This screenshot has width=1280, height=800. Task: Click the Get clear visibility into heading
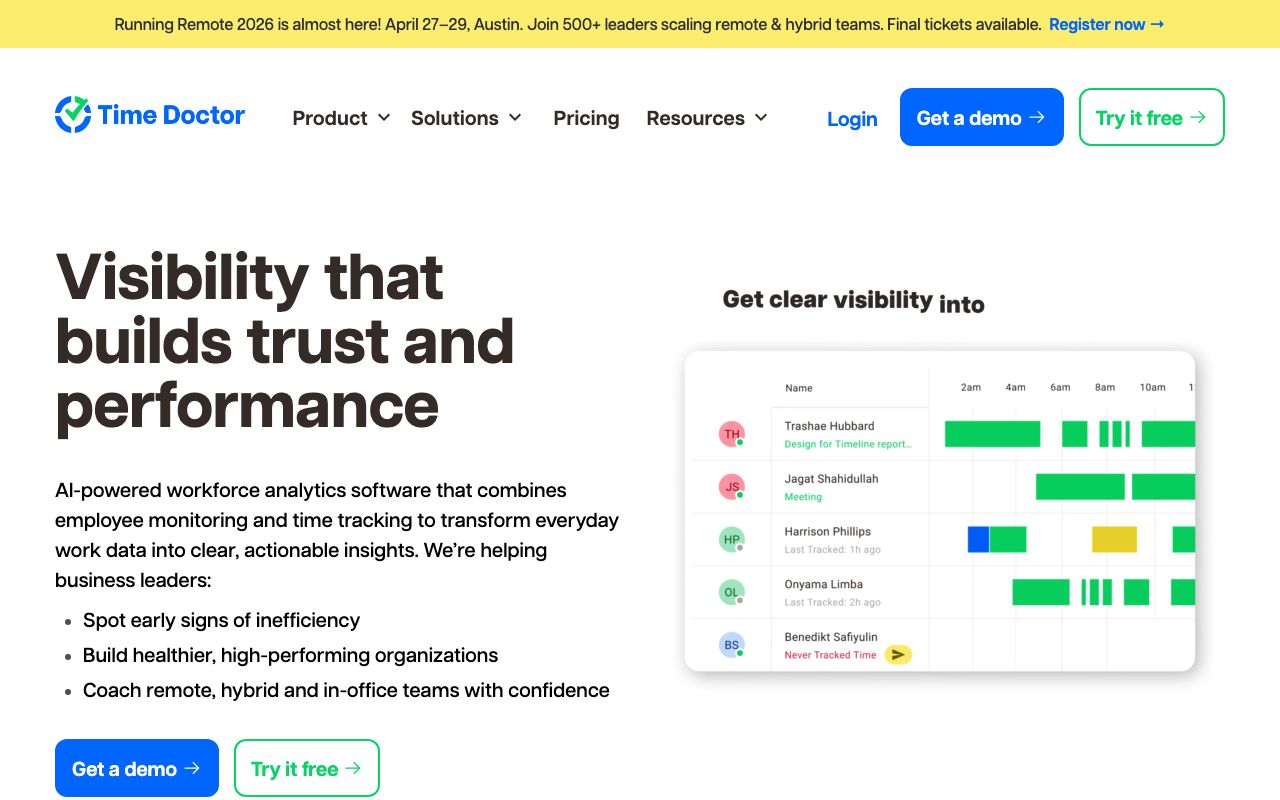[x=853, y=301]
